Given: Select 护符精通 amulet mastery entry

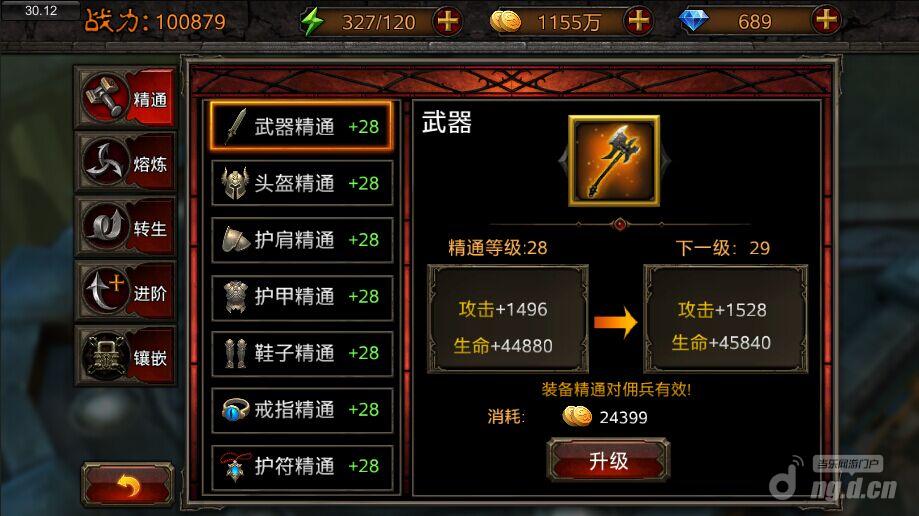Looking at the screenshot, I should coord(301,466).
